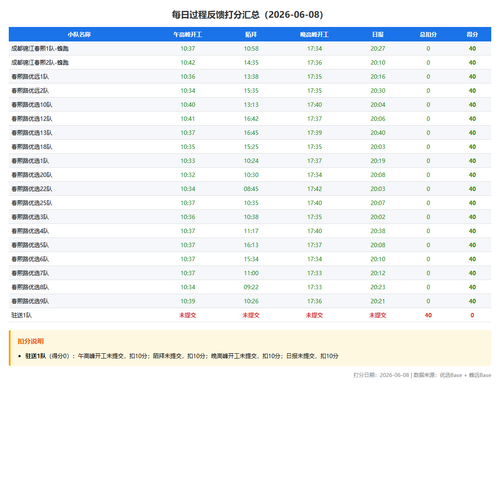The width and height of the screenshot is (500, 482).
Task: Click the 得分 column header
Action: pos(472,34)
